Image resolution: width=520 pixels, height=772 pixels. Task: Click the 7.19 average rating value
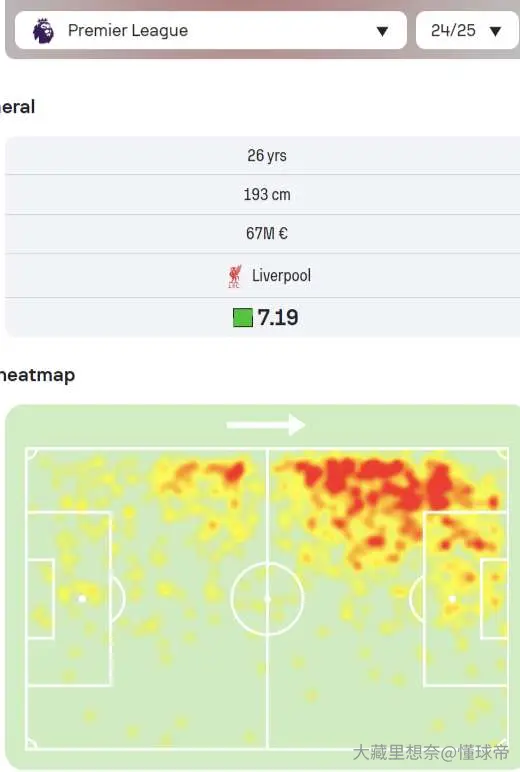278,318
